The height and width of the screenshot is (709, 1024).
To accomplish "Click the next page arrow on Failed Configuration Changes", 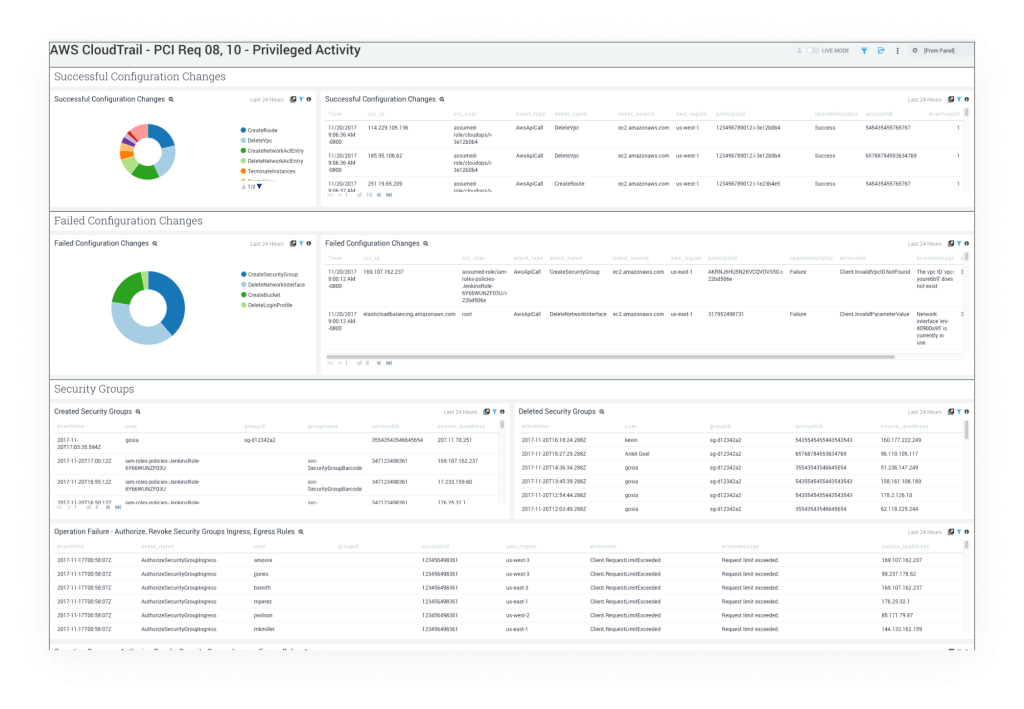I will [379, 363].
